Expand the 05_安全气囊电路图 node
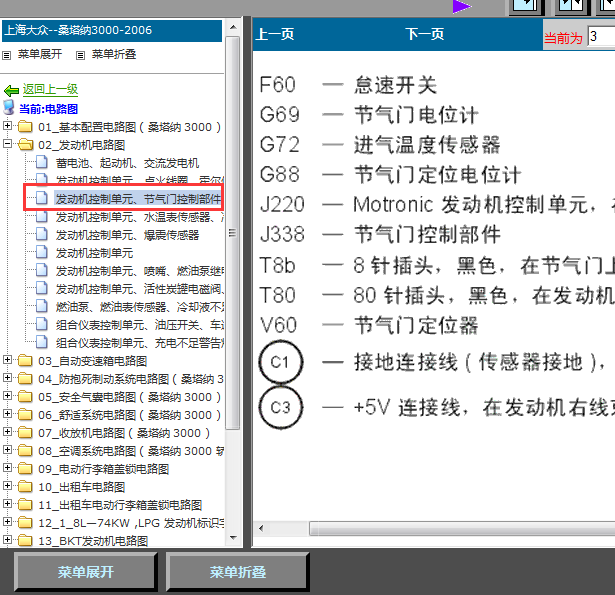 7,395
